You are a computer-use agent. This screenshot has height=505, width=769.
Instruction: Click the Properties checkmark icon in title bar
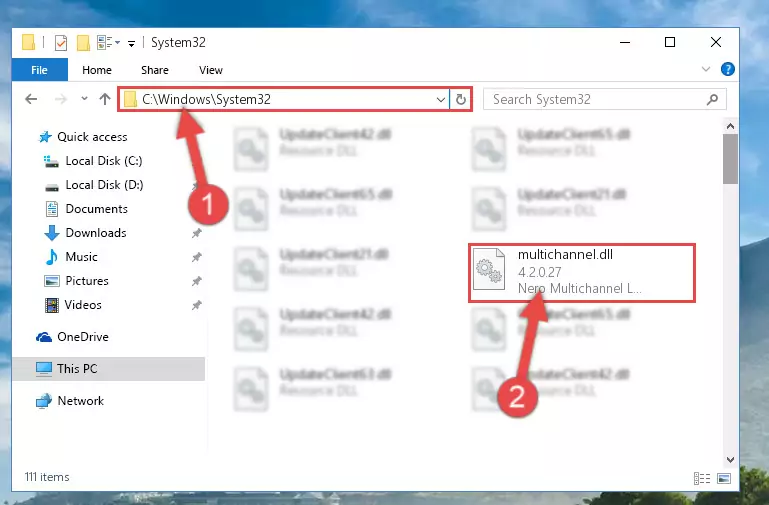[61, 43]
